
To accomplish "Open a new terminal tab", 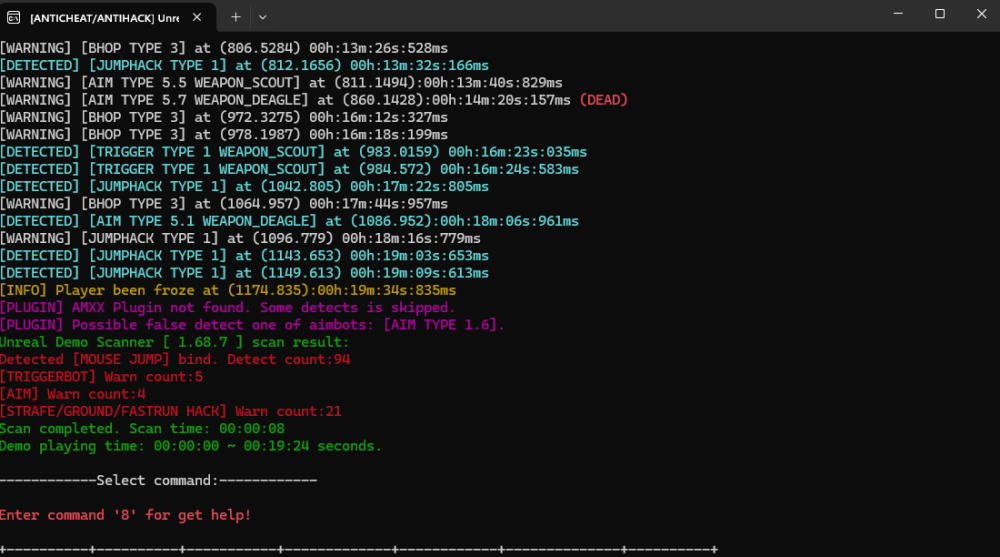I will (x=235, y=17).
